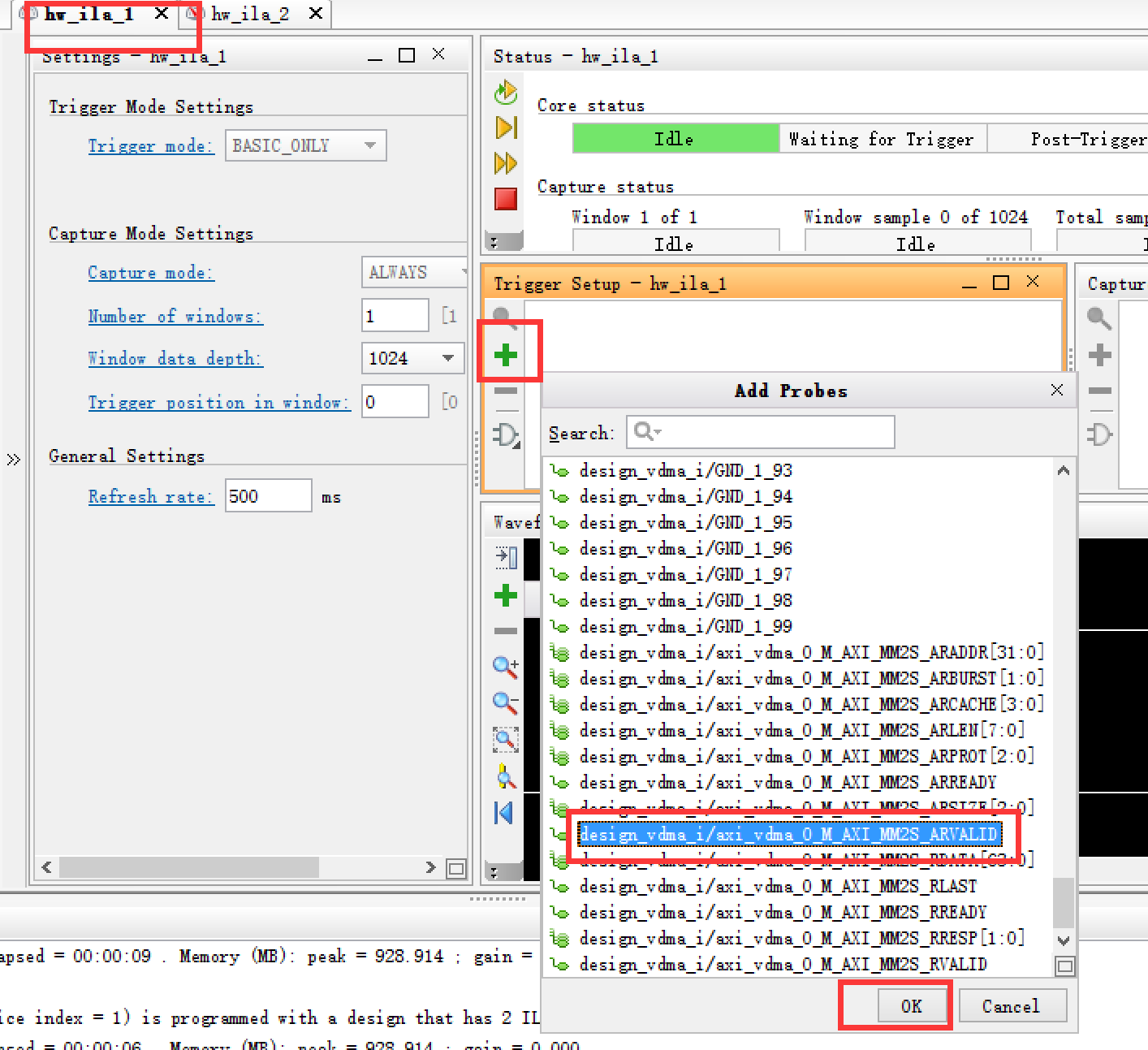This screenshot has width=1148, height=1050.
Task: Click Run Trigger icon in Status panel
Action: [506, 93]
